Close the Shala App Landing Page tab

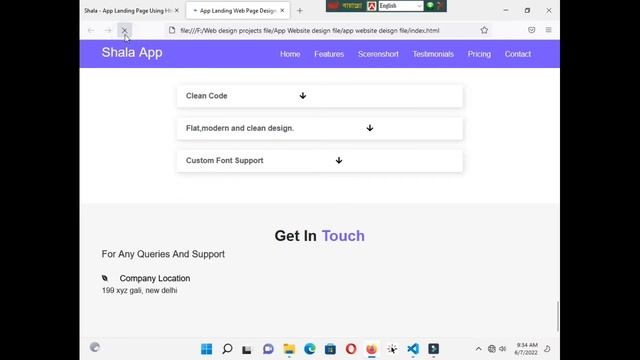(177, 11)
